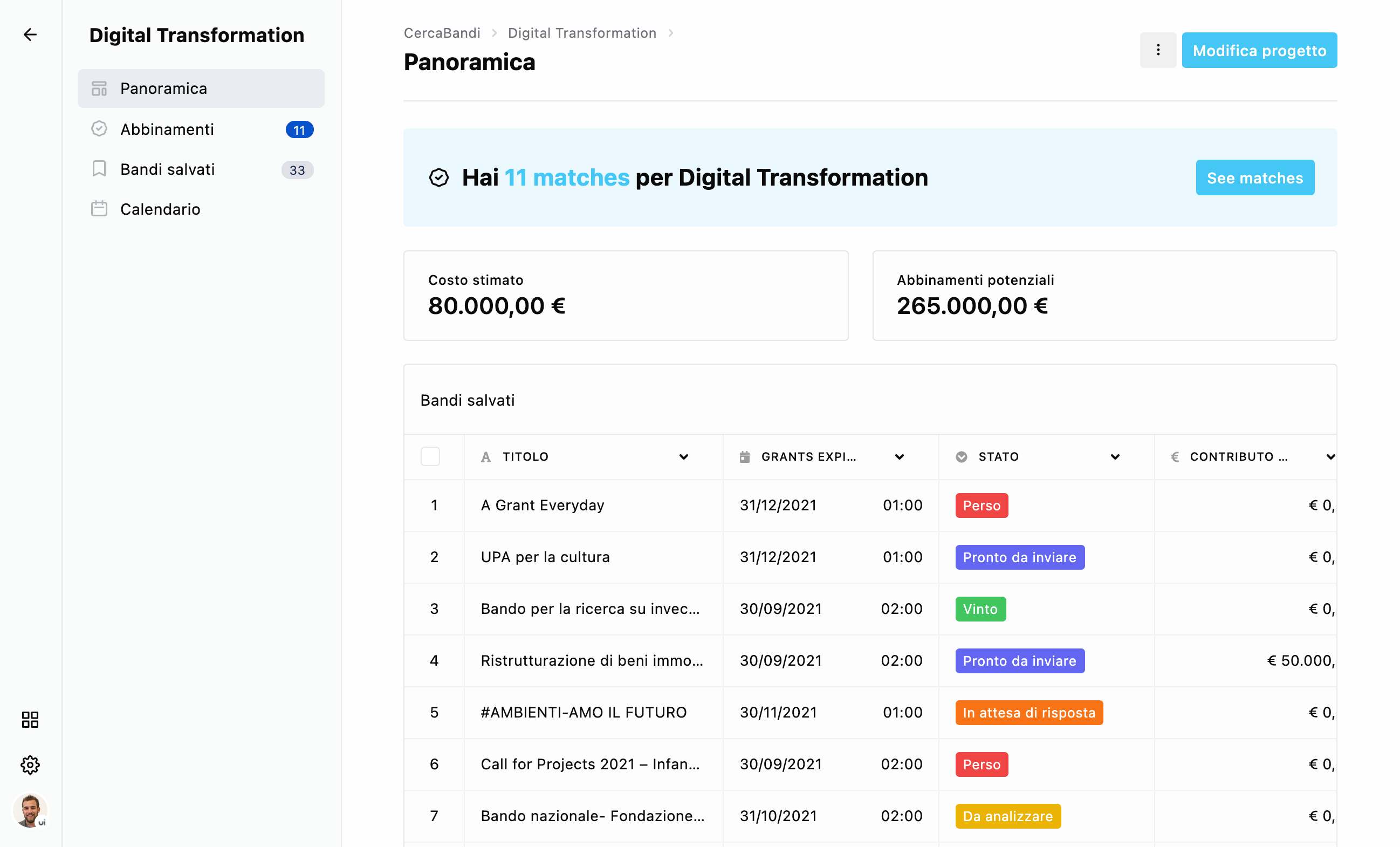Click the user profile avatar
This screenshot has height=847, width=1400.
30,810
